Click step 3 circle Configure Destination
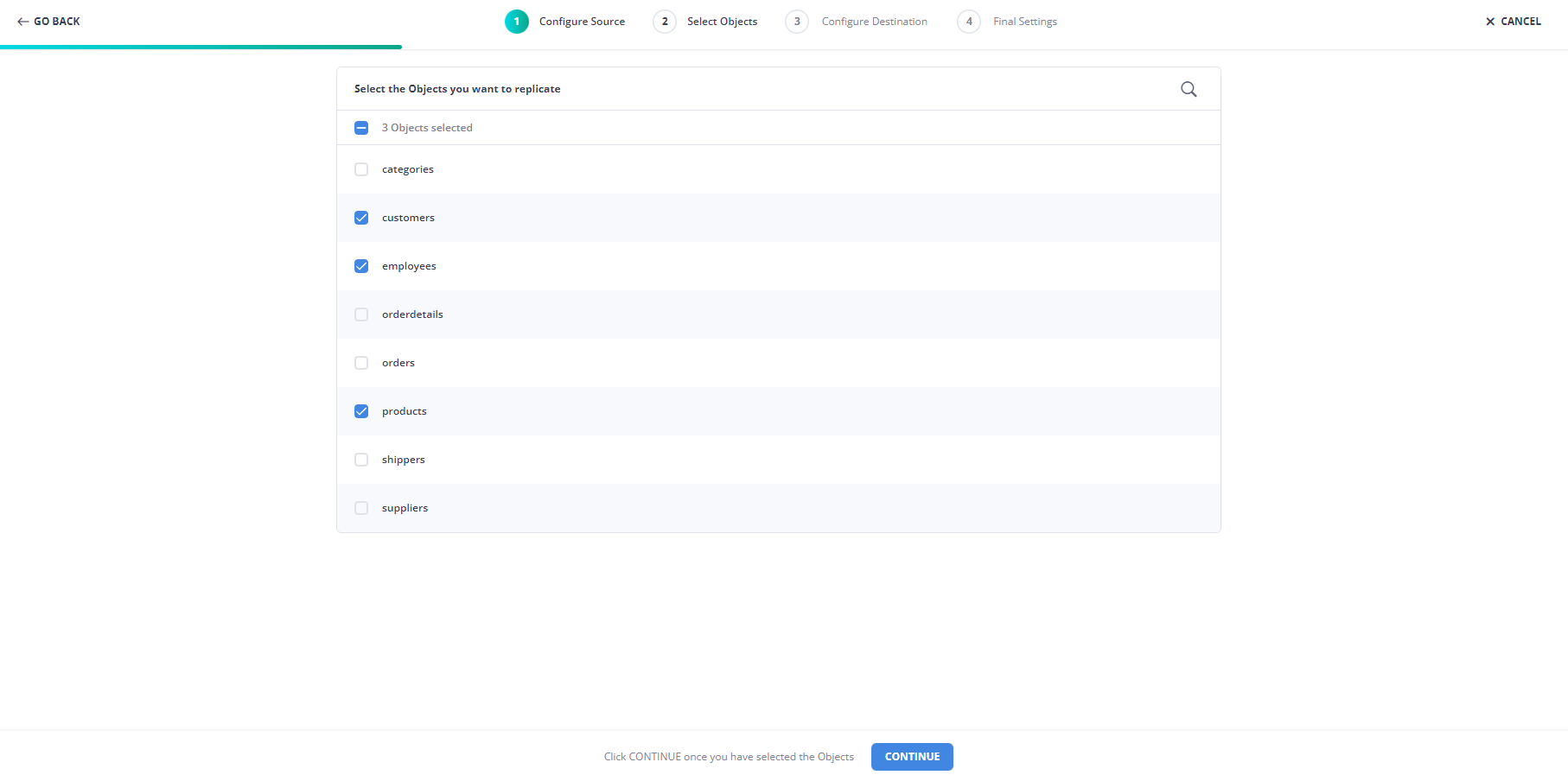The height and width of the screenshot is (775, 1568). click(x=797, y=22)
